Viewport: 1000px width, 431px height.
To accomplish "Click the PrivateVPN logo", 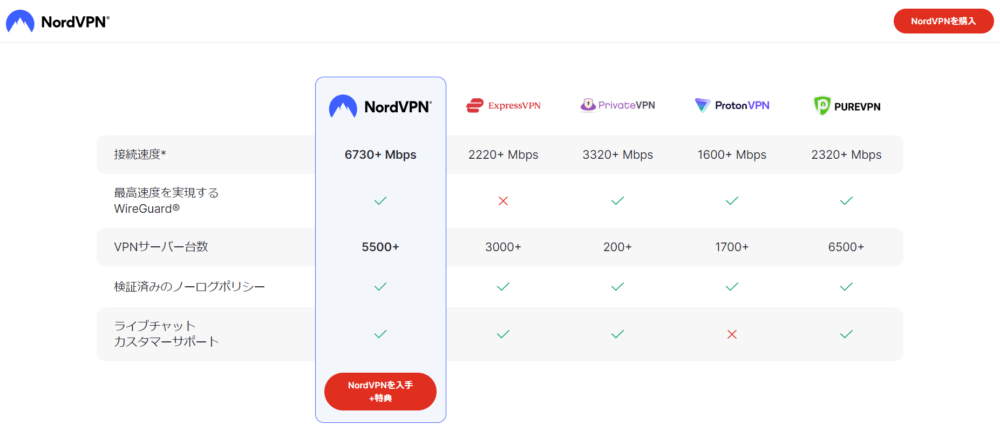I will [x=617, y=105].
